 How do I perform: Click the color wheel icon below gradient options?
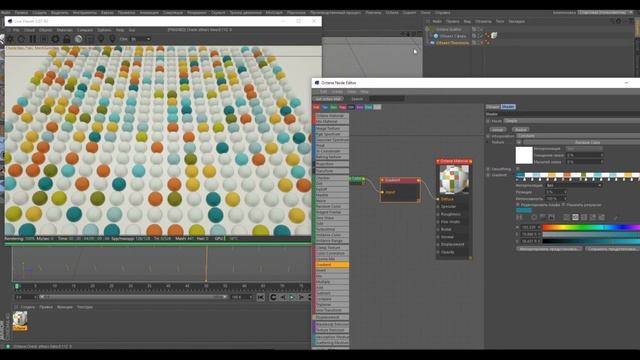[x=534, y=217]
